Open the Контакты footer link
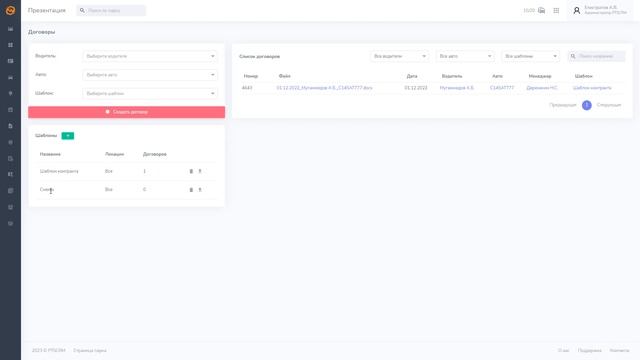The image size is (640, 360). tap(620, 351)
